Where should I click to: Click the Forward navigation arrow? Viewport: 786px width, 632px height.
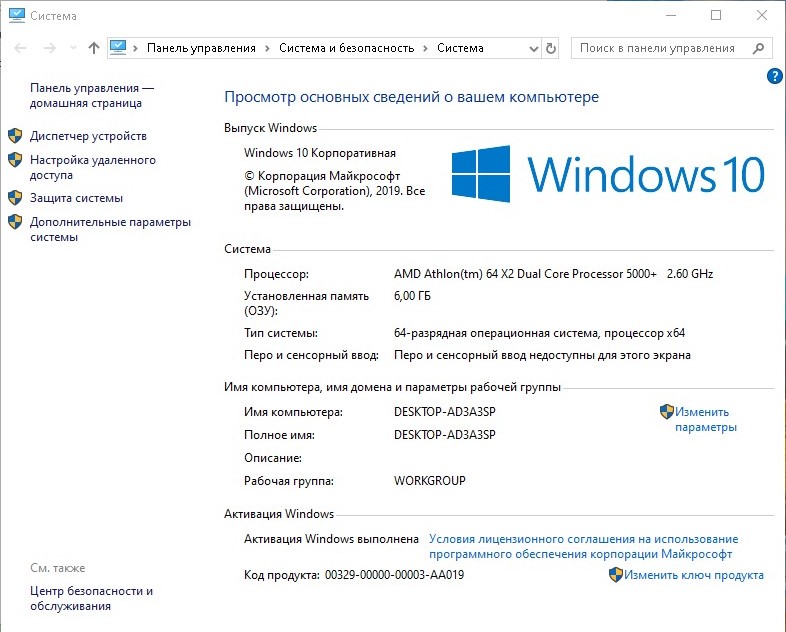tap(50, 48)
